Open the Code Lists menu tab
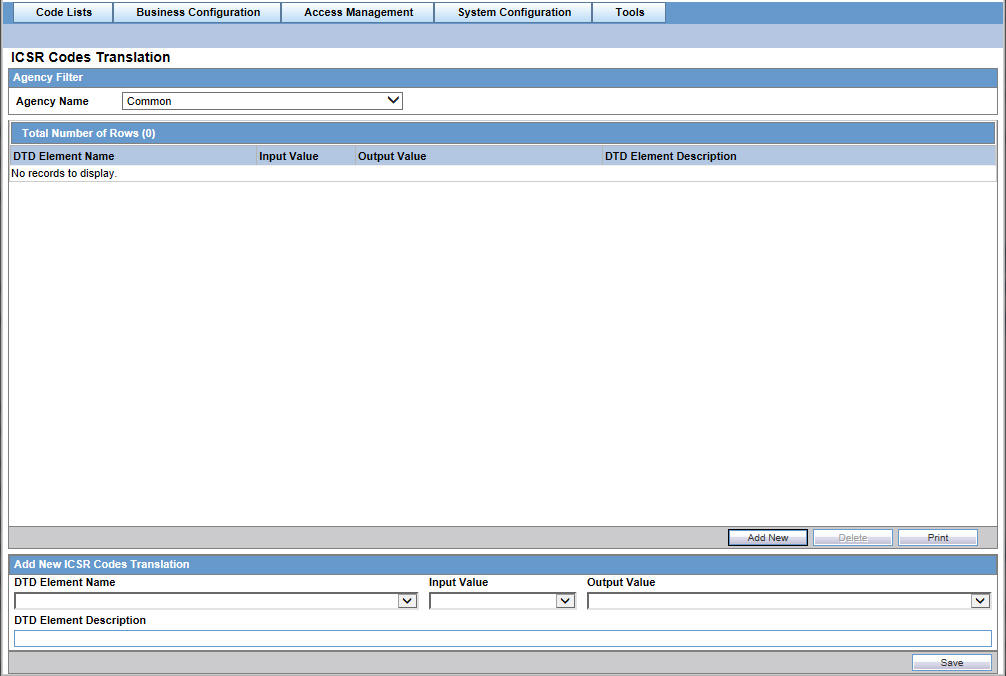1006x676 pixels. [x=64, y=12]
